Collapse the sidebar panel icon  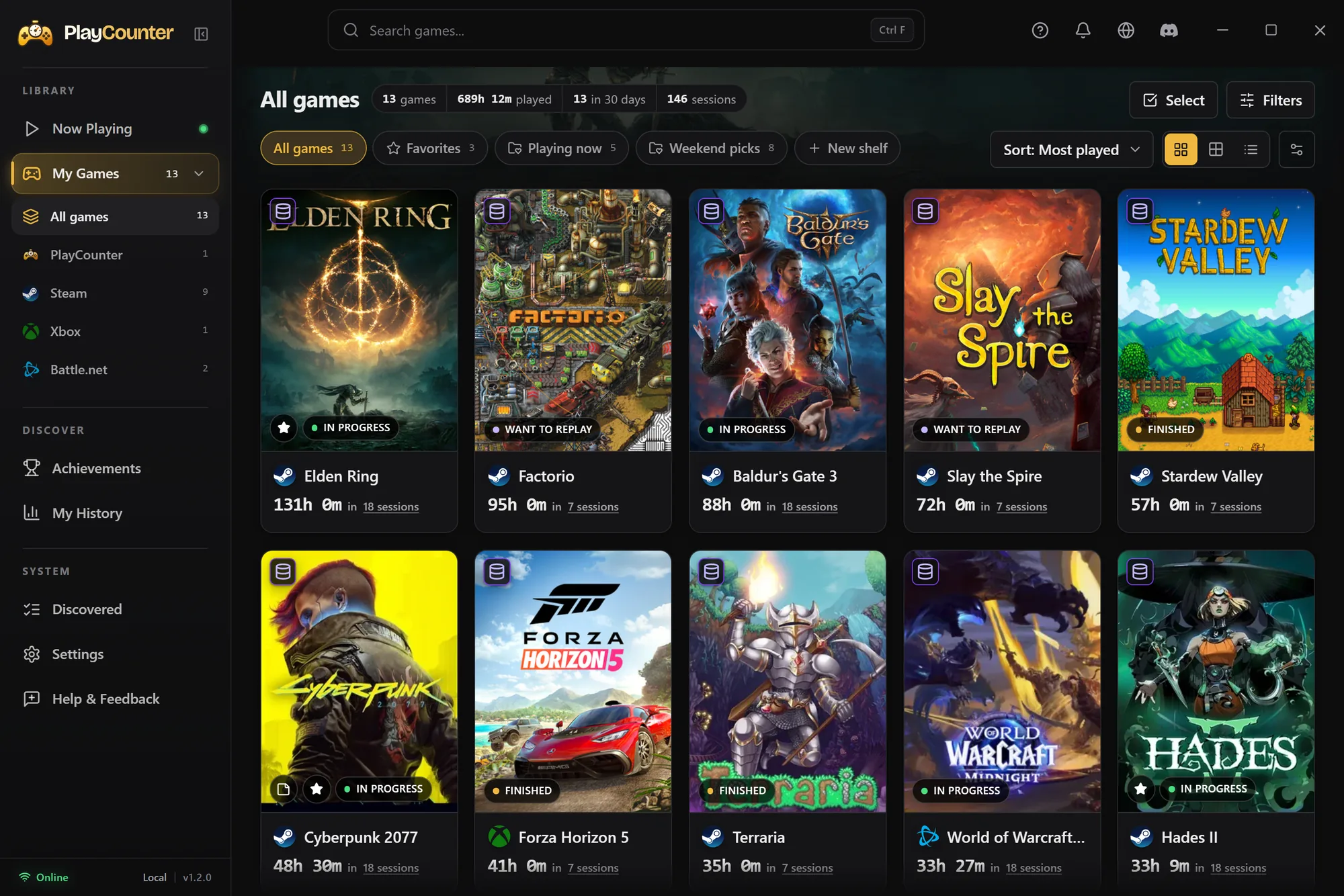(x=201, y=34)
